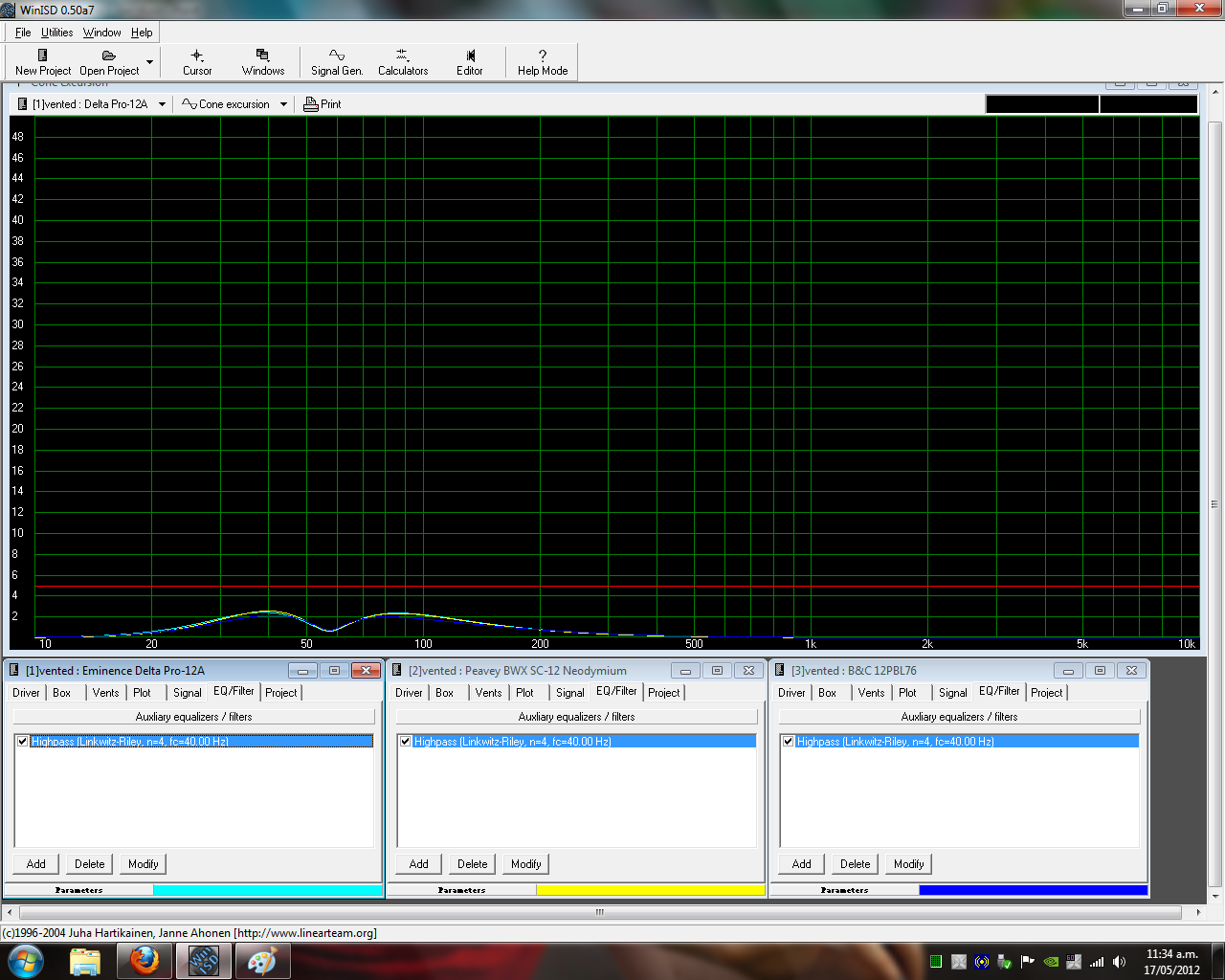Open the Calculators tool

point(402,56)
